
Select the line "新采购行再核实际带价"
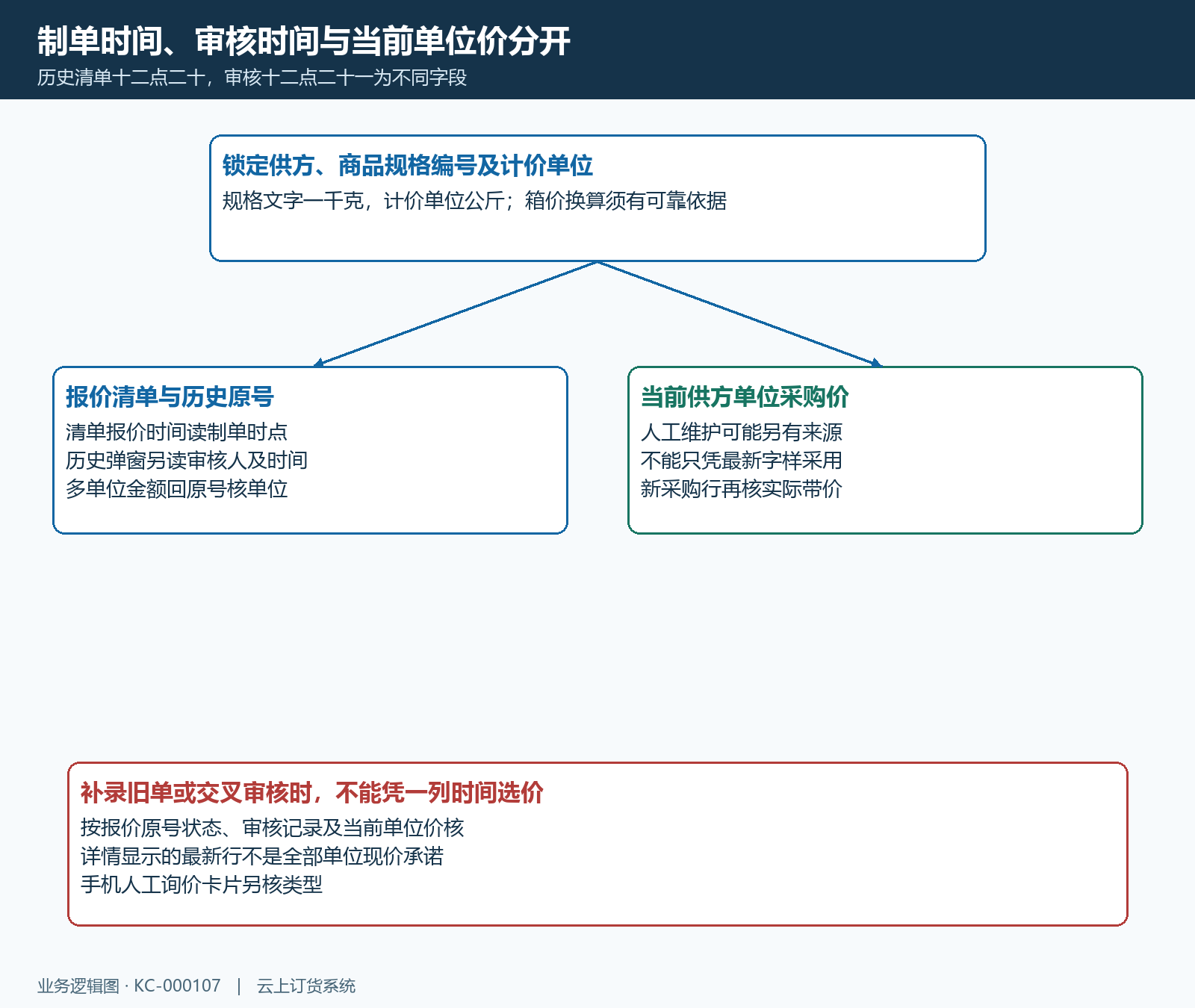pyautogui.click(x=742, y=489)
